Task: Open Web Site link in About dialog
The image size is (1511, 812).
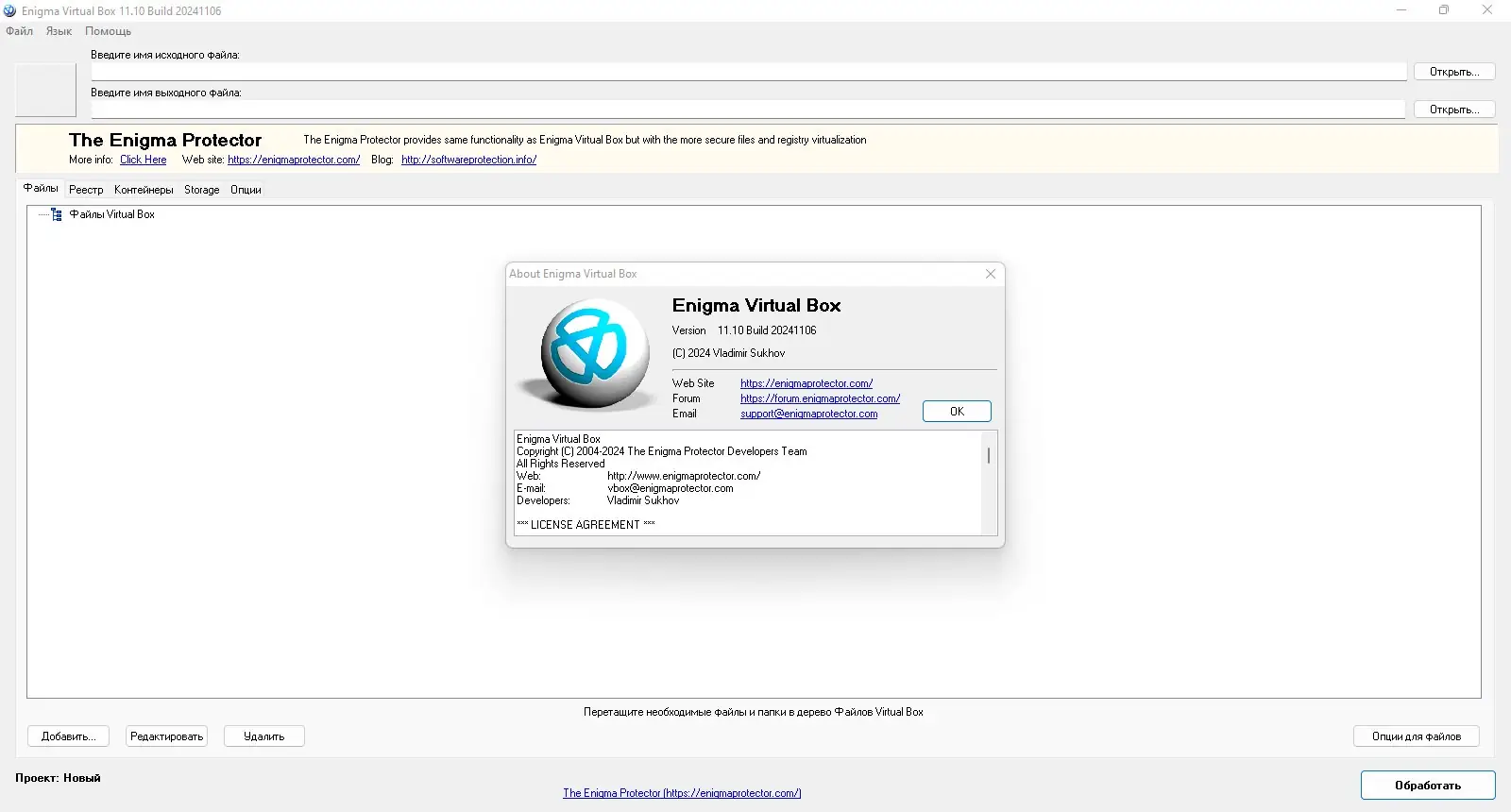Action: [806, 383]
